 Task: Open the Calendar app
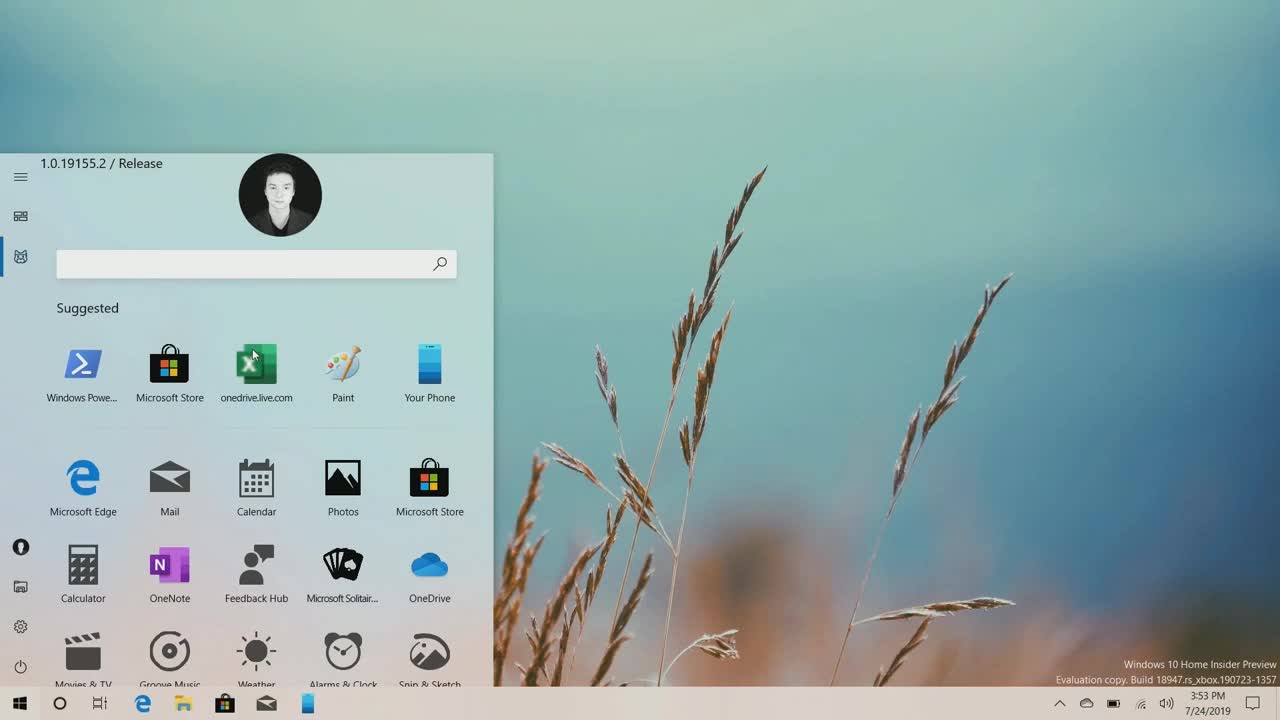(256, 488)
